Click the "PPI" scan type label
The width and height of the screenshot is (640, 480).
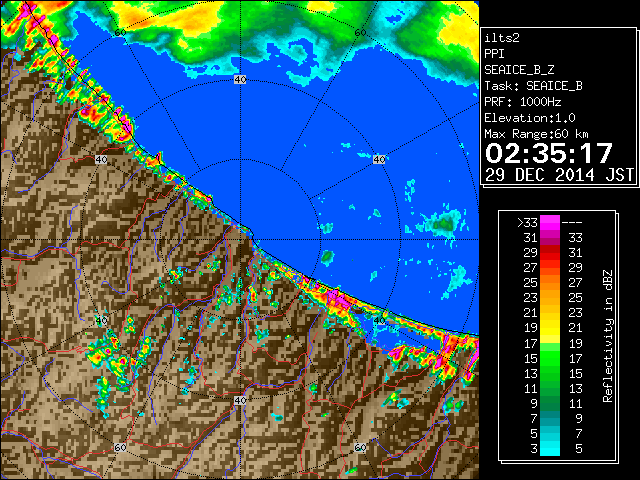(x=494, y=54)
